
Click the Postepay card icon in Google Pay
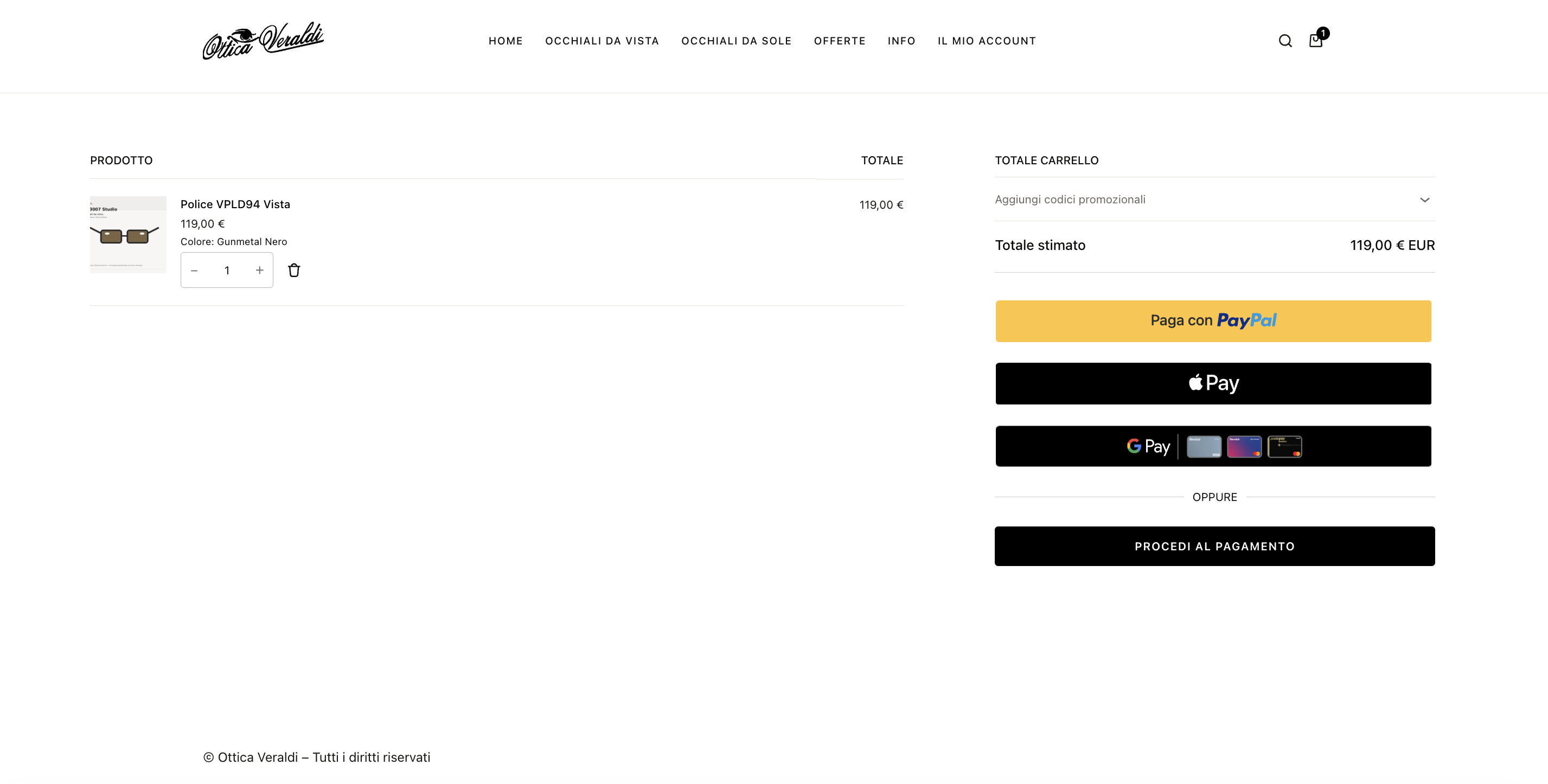tap(1284, 446)
